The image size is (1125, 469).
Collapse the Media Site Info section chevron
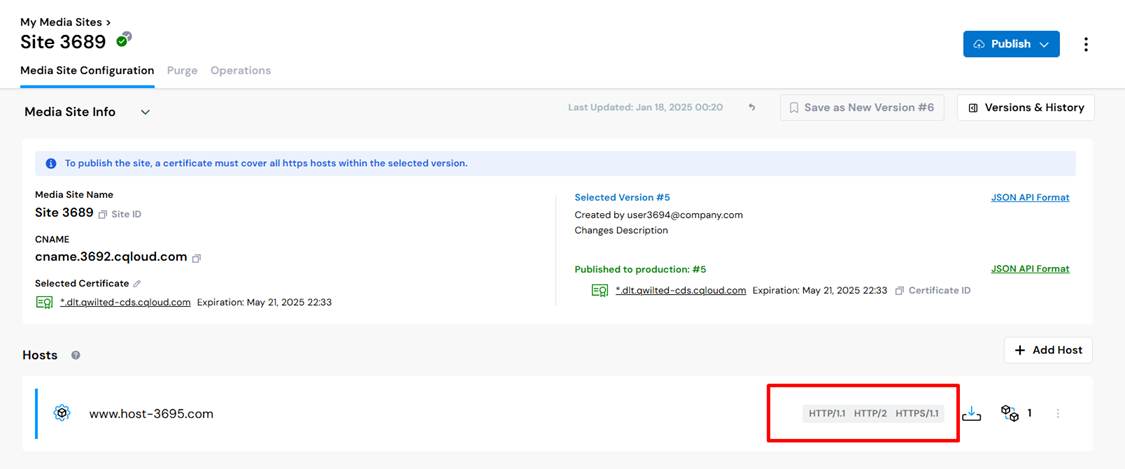tap(145, 112)
